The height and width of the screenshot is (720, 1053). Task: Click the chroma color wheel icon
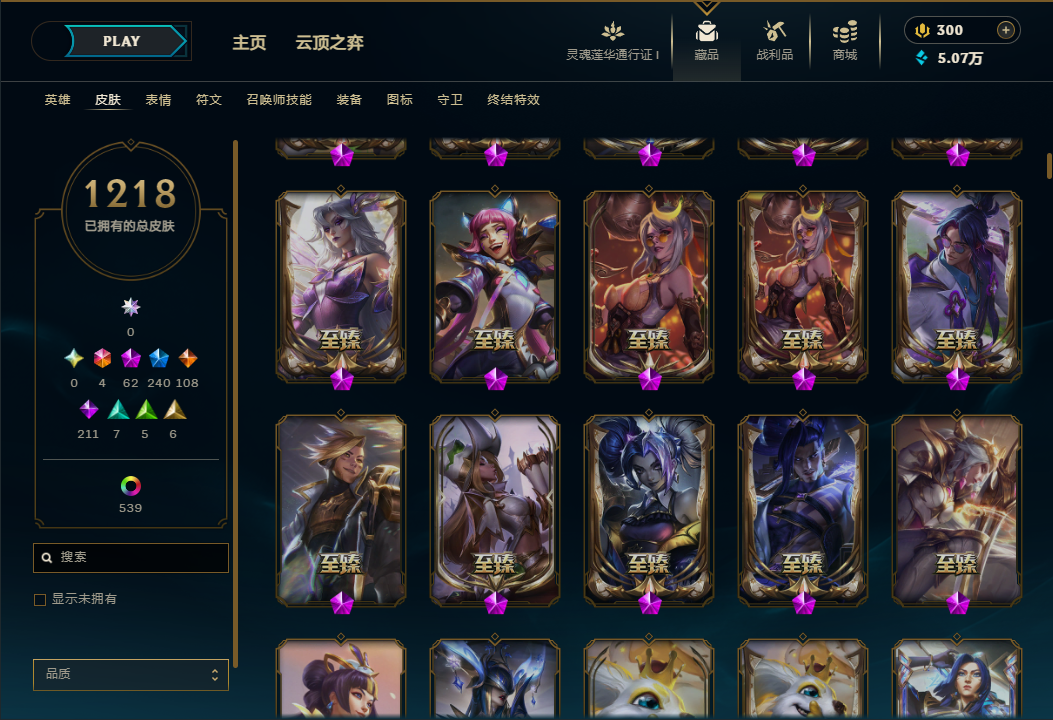pyautogui.click(x=130, y=486)
